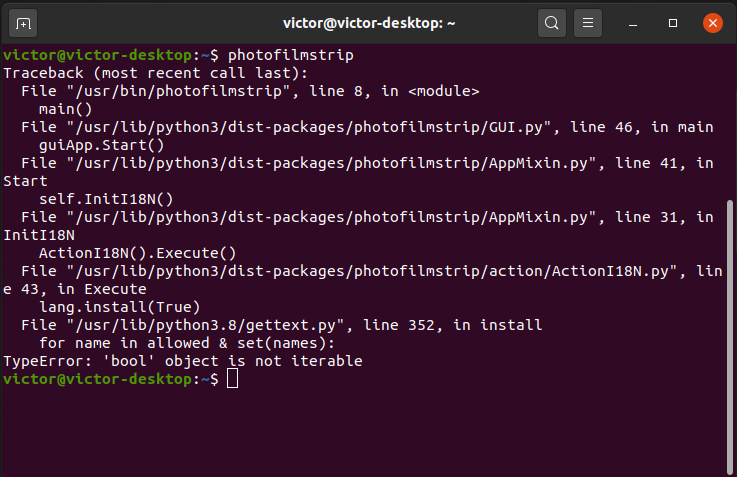Maximize the terminal window
The image size is (737, 477).
[x=673, y=22]
